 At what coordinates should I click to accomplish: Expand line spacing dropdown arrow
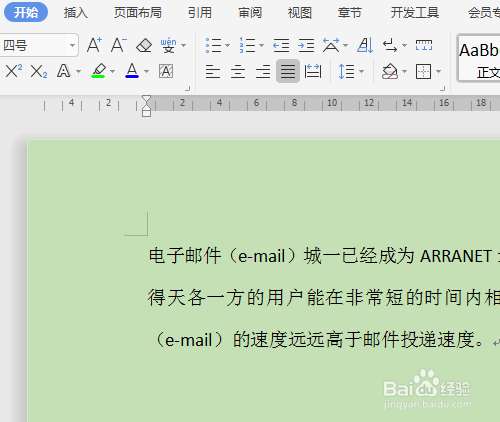(x=361, y=71)
